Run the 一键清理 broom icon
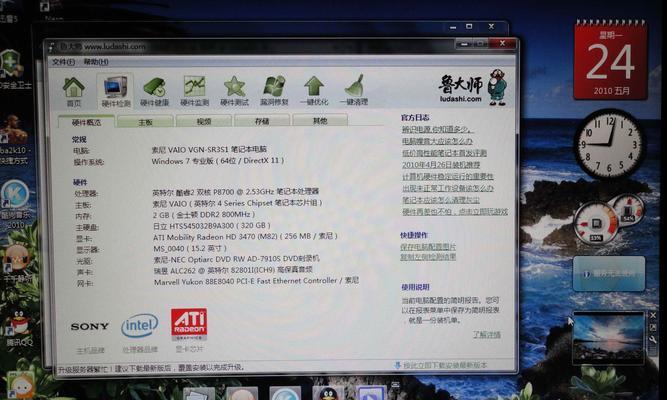Viewport: 667px width, 400px height. (354, 90)
